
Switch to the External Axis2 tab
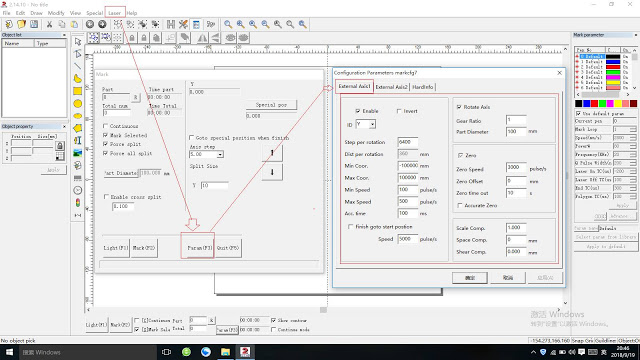[391, 87]
